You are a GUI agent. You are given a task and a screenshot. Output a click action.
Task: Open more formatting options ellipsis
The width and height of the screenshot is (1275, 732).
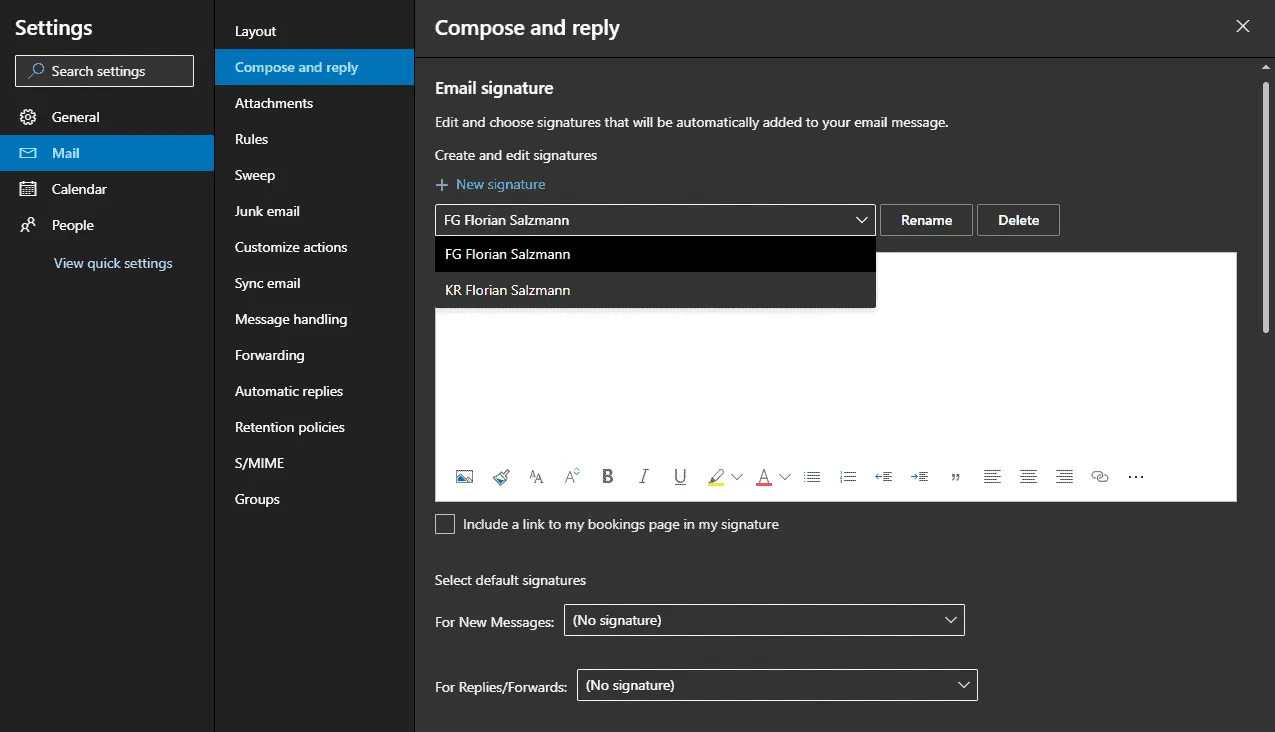click(x=1136, y=477)
